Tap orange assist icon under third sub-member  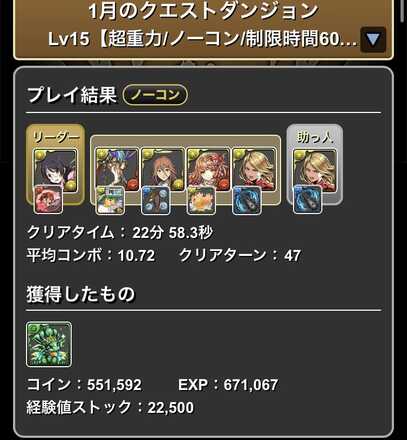point(201,200)
